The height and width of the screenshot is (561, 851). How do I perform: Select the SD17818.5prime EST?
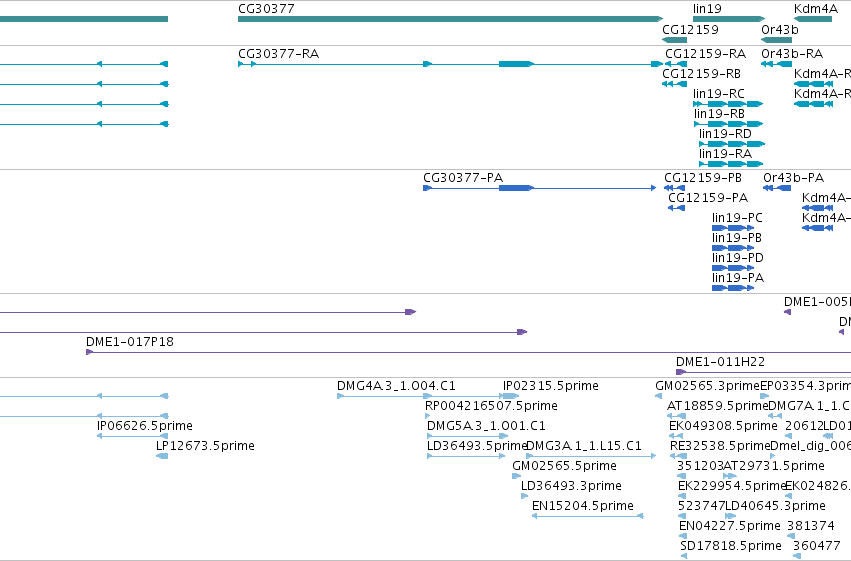(684, 556)
